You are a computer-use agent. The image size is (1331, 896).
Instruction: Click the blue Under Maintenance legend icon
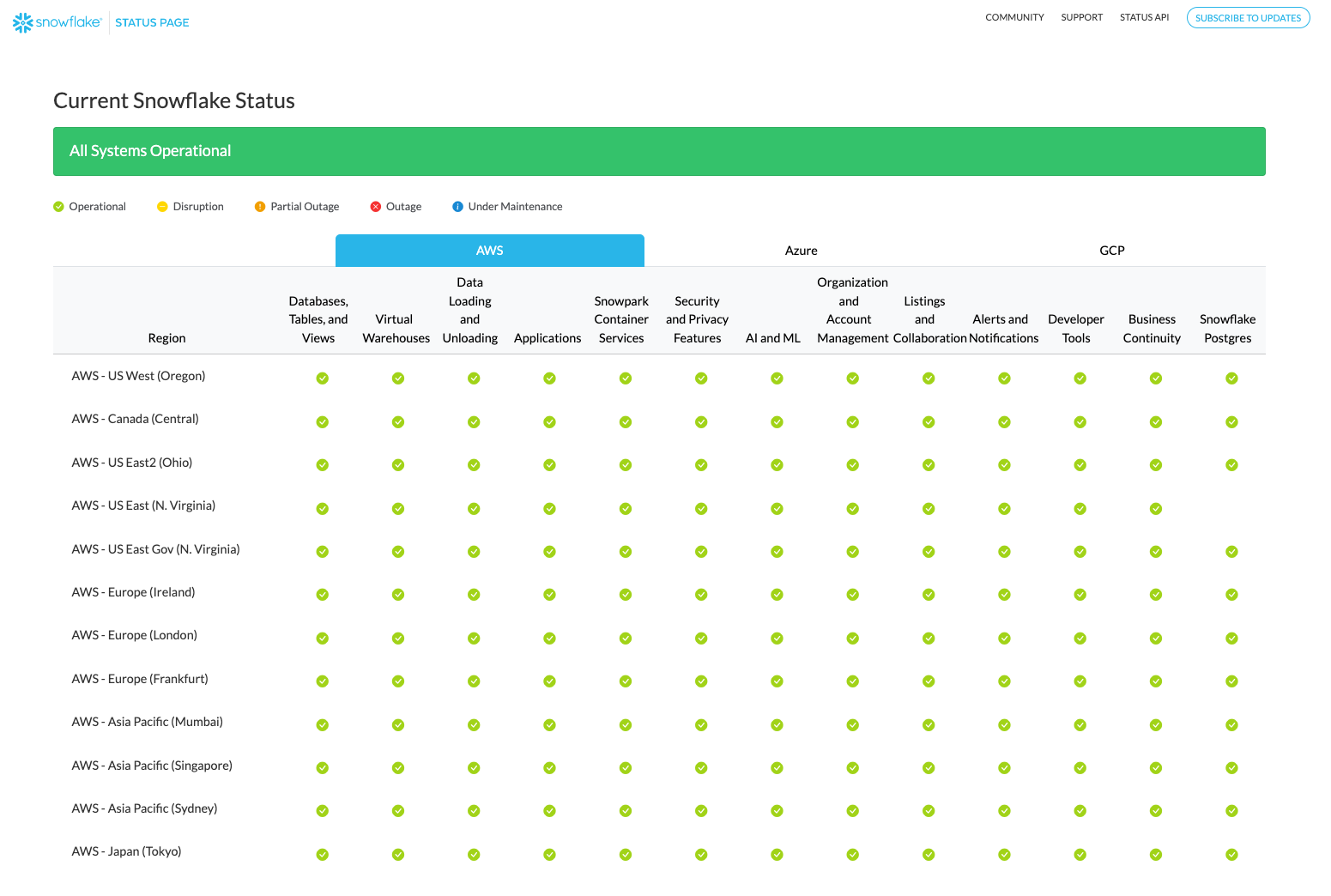(457, 207)
